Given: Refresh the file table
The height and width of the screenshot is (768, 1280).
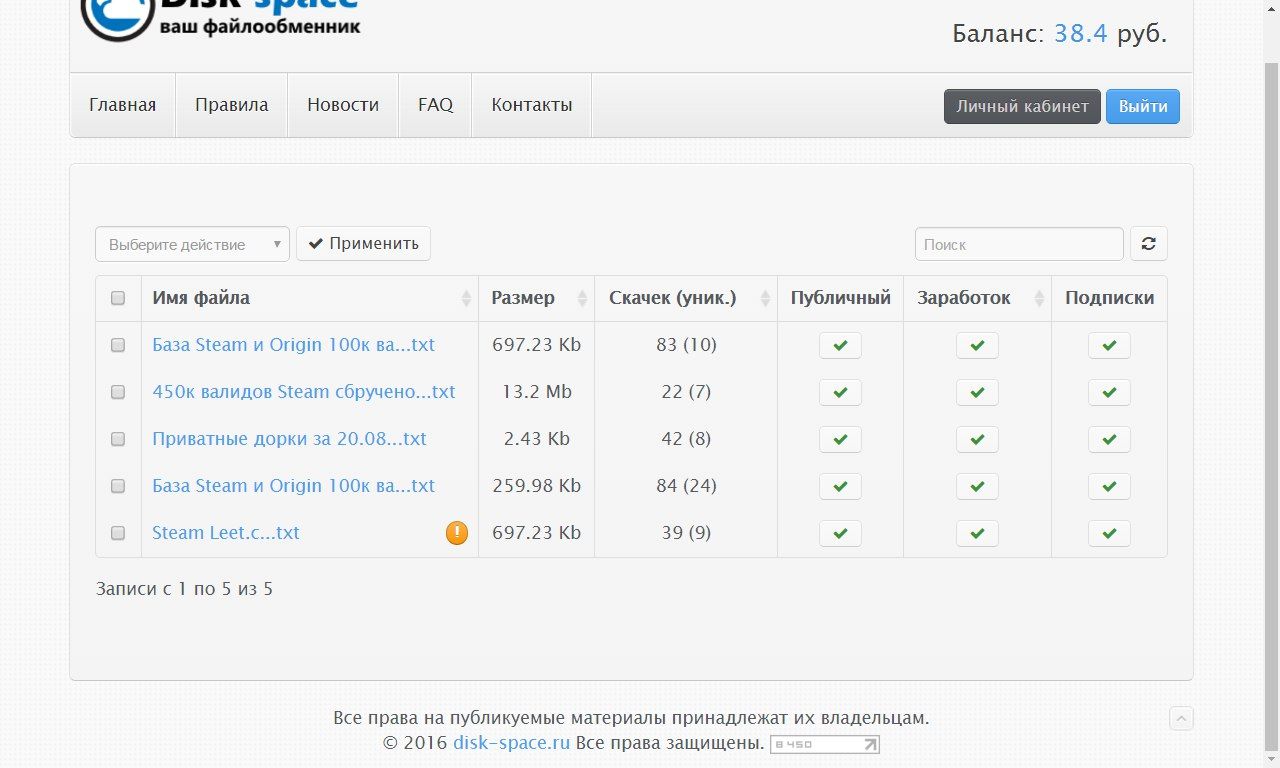Looking at the screenshot, I should [x=1149, y=244].
